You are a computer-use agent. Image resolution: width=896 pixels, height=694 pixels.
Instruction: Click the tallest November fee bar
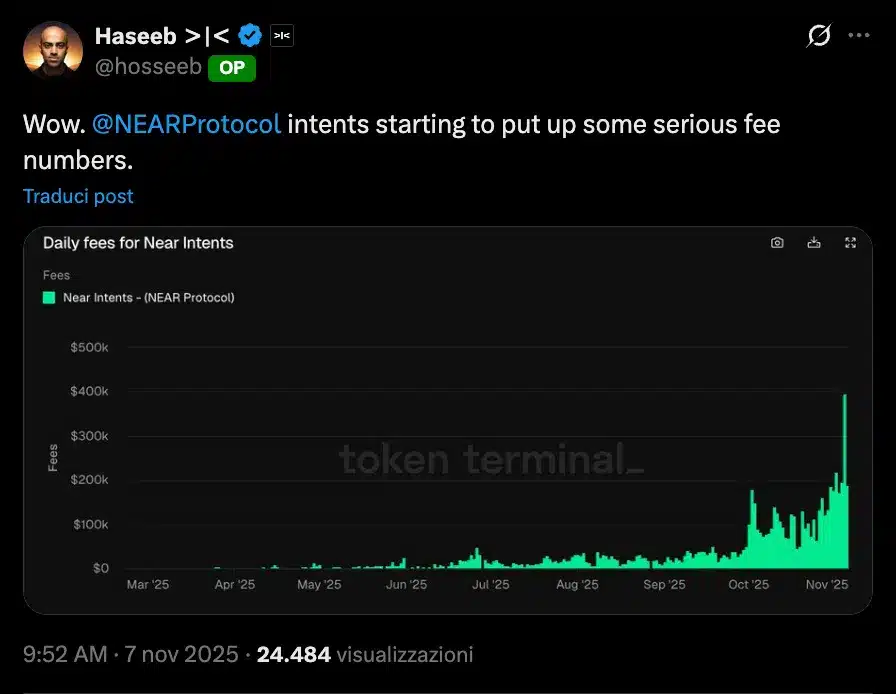coord(845,480)
